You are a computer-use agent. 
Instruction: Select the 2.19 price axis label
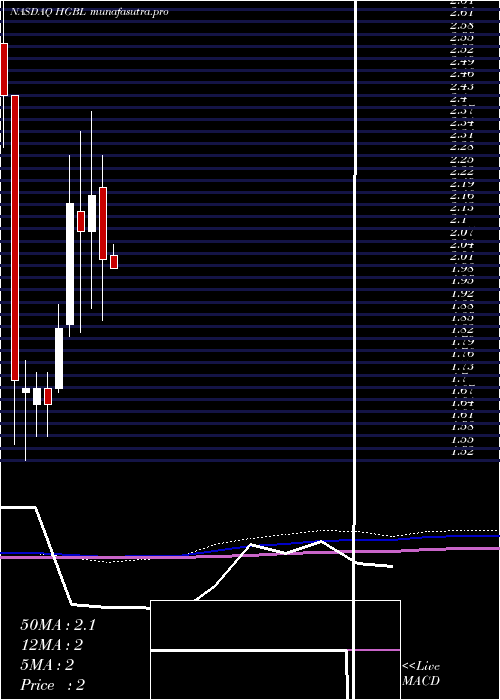(x=462, y=183)
